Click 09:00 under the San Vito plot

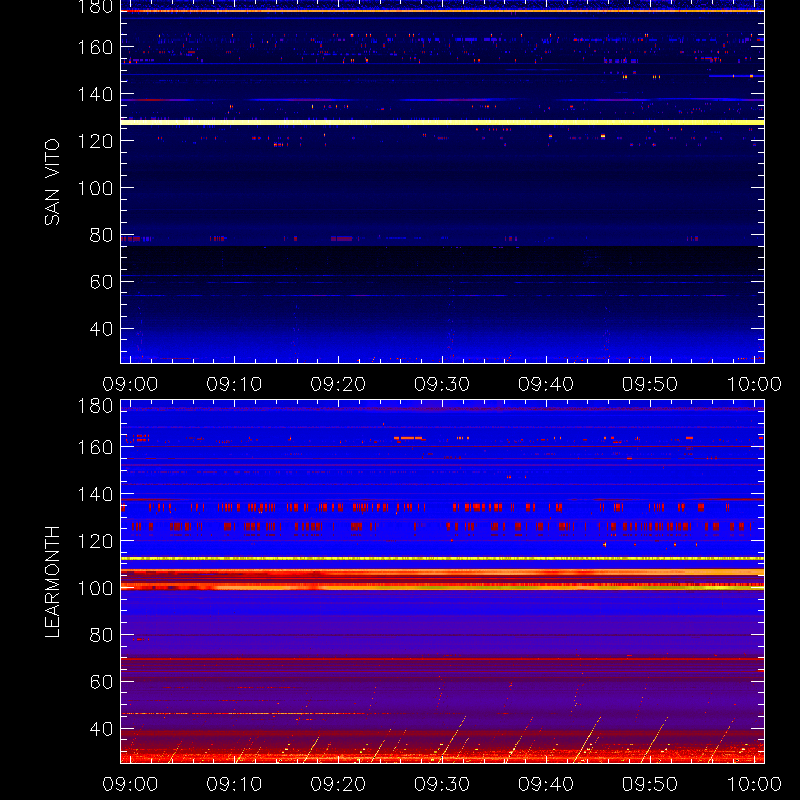click(x=130, y=384)
